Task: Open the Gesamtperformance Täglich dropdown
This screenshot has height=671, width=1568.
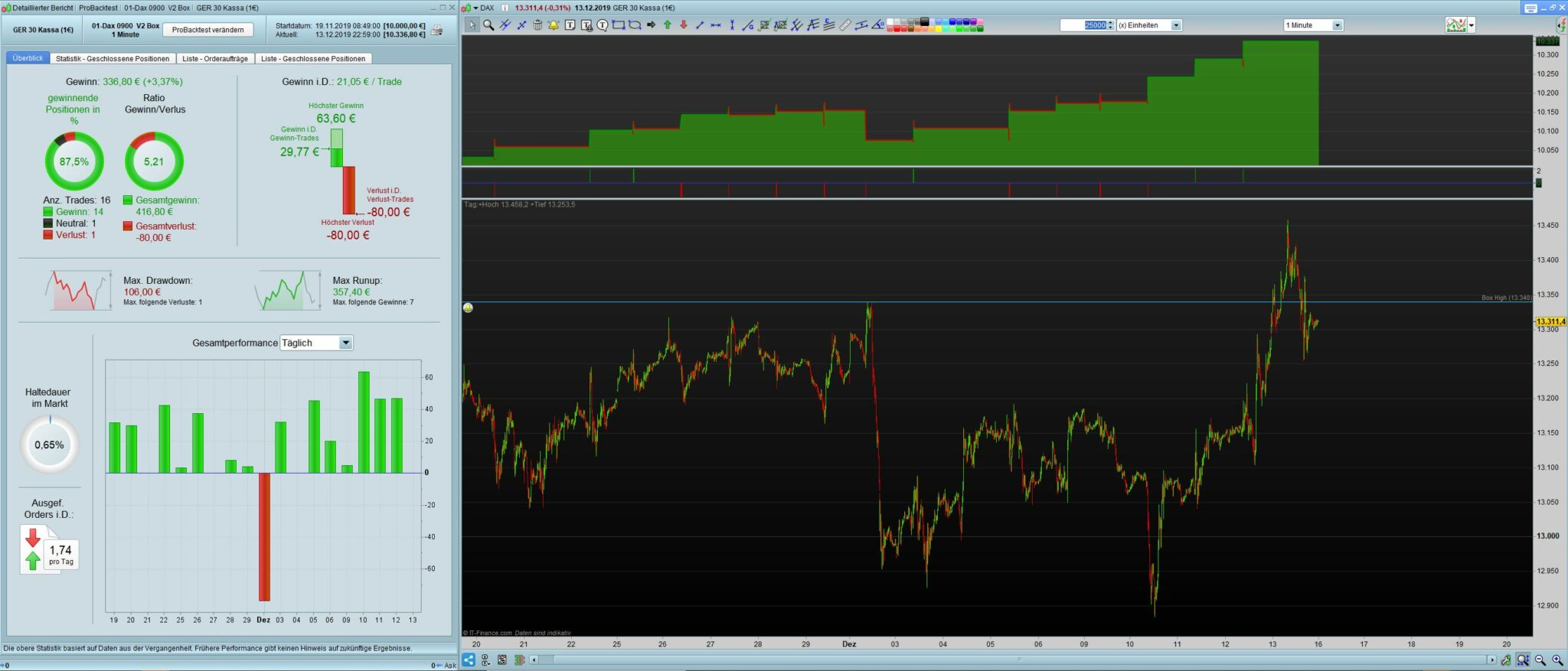Action: [x=316, y=343]
